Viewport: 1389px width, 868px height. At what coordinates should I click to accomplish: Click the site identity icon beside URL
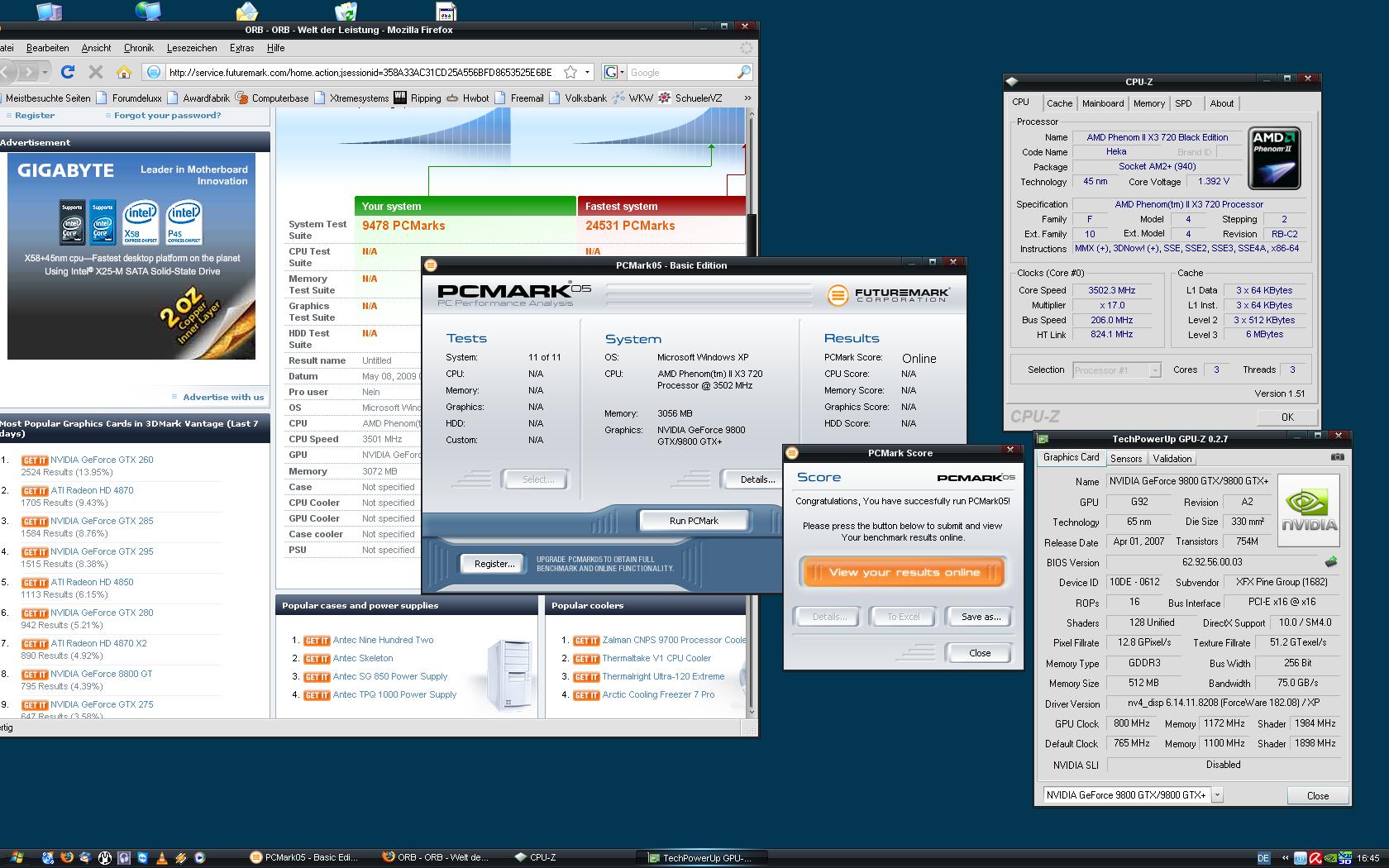point(154,72)
